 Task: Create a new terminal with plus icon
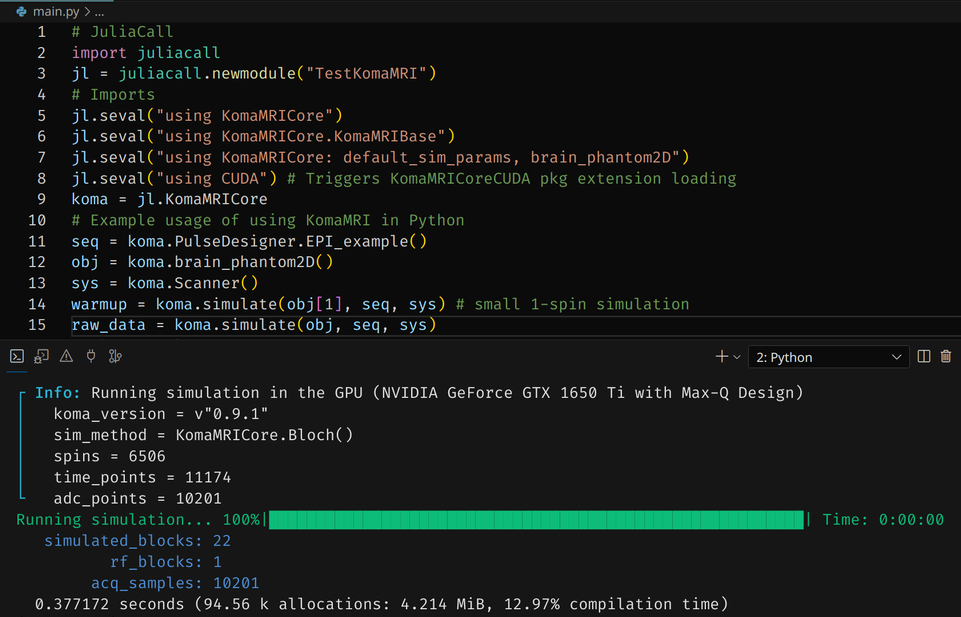pyautogui.click(x=722, y=357)
